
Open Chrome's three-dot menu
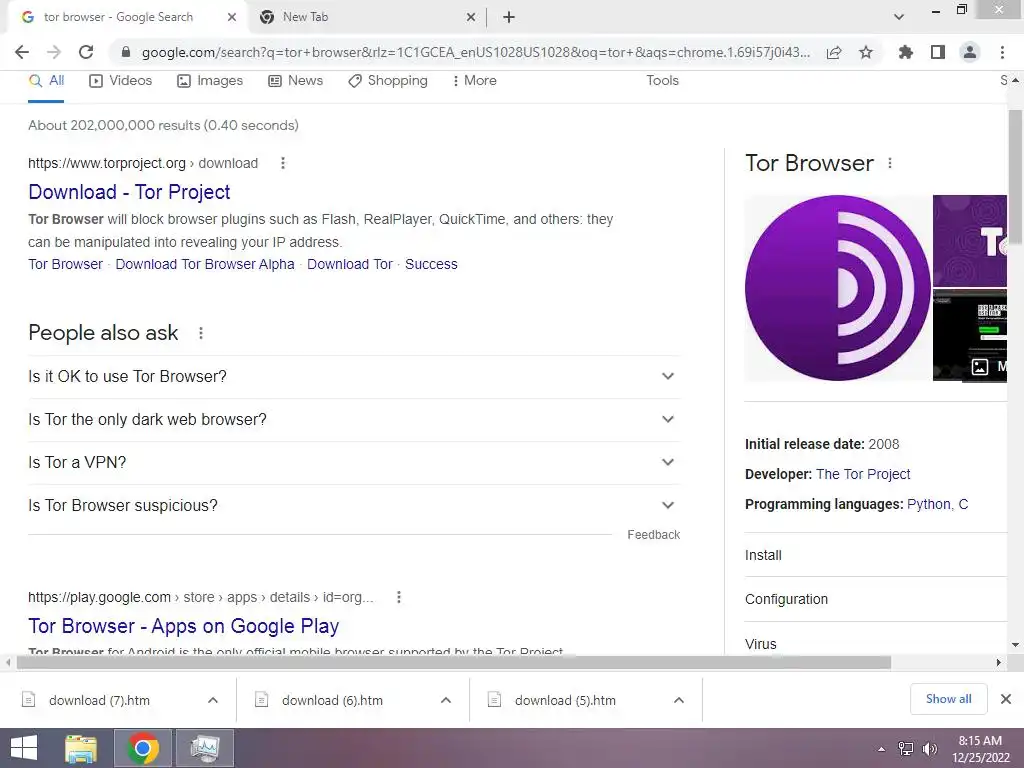(1002, 52)
